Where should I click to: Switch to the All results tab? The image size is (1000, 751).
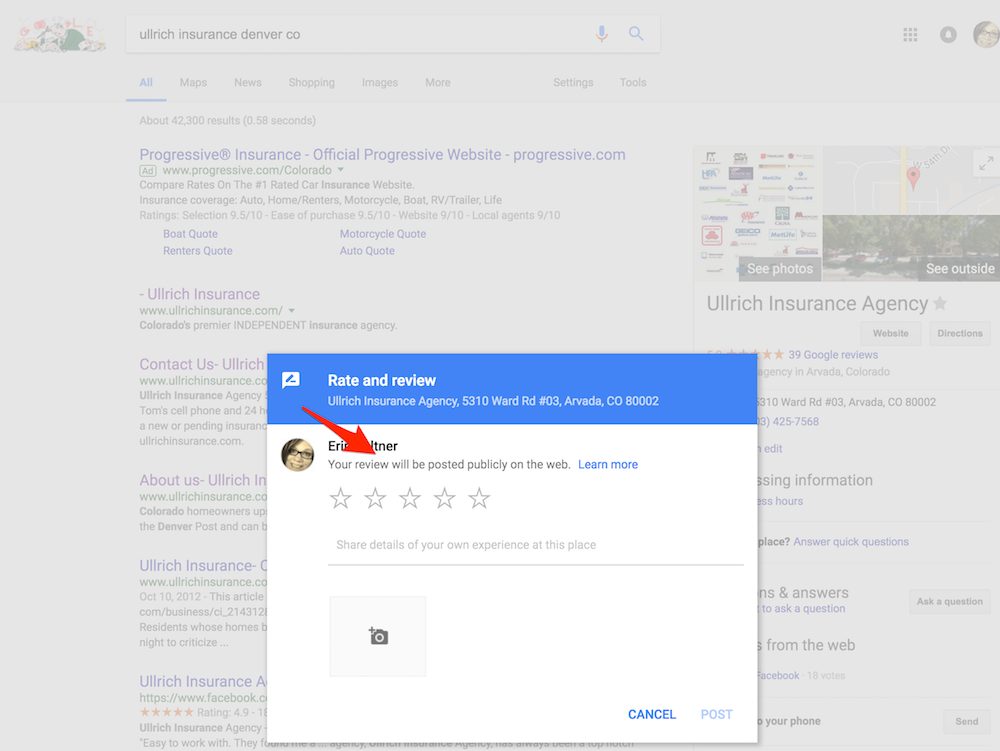[x=146, y=82]
